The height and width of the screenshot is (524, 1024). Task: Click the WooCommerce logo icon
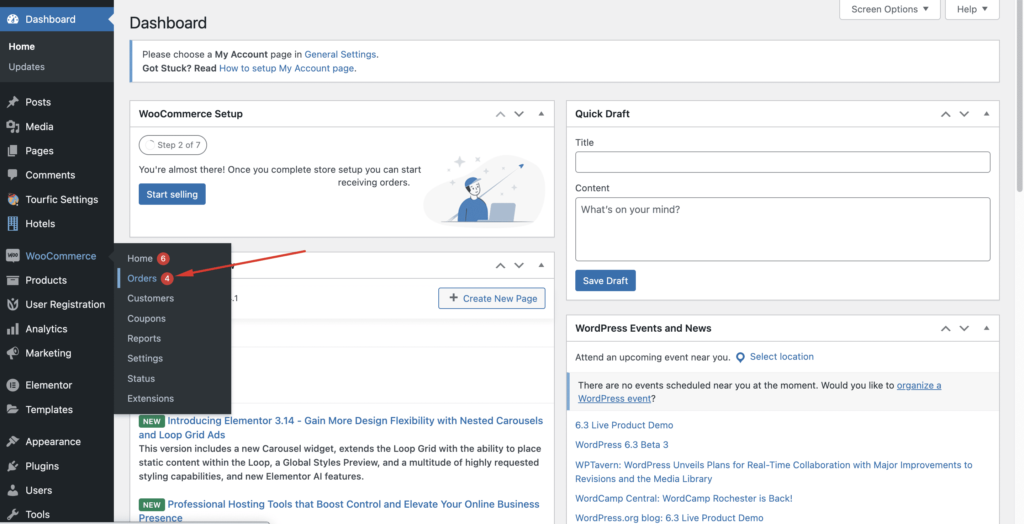click(x=12, y=256)
